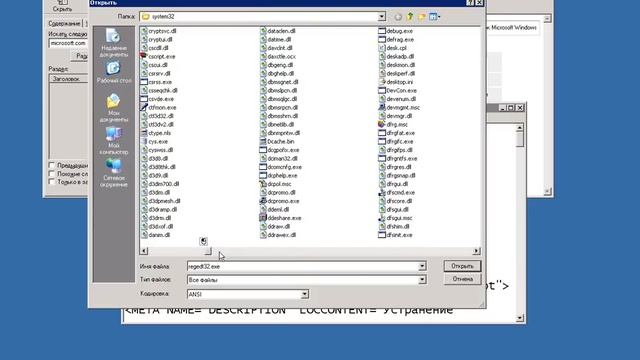The height and width of the screenshot is (360, 640).
Task: Click the file list scroll-left arrow
Action: pyautogui.click(x=144, y=251)
